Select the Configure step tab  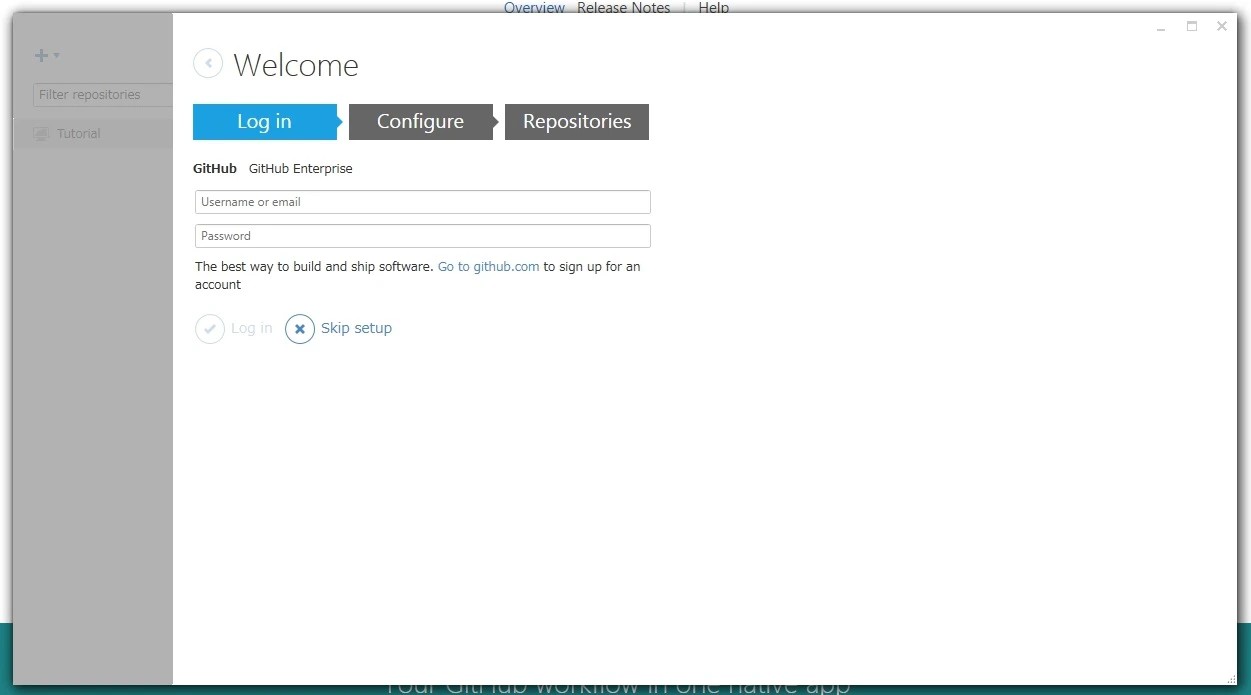pyautogui.click(x=421, y=122)
